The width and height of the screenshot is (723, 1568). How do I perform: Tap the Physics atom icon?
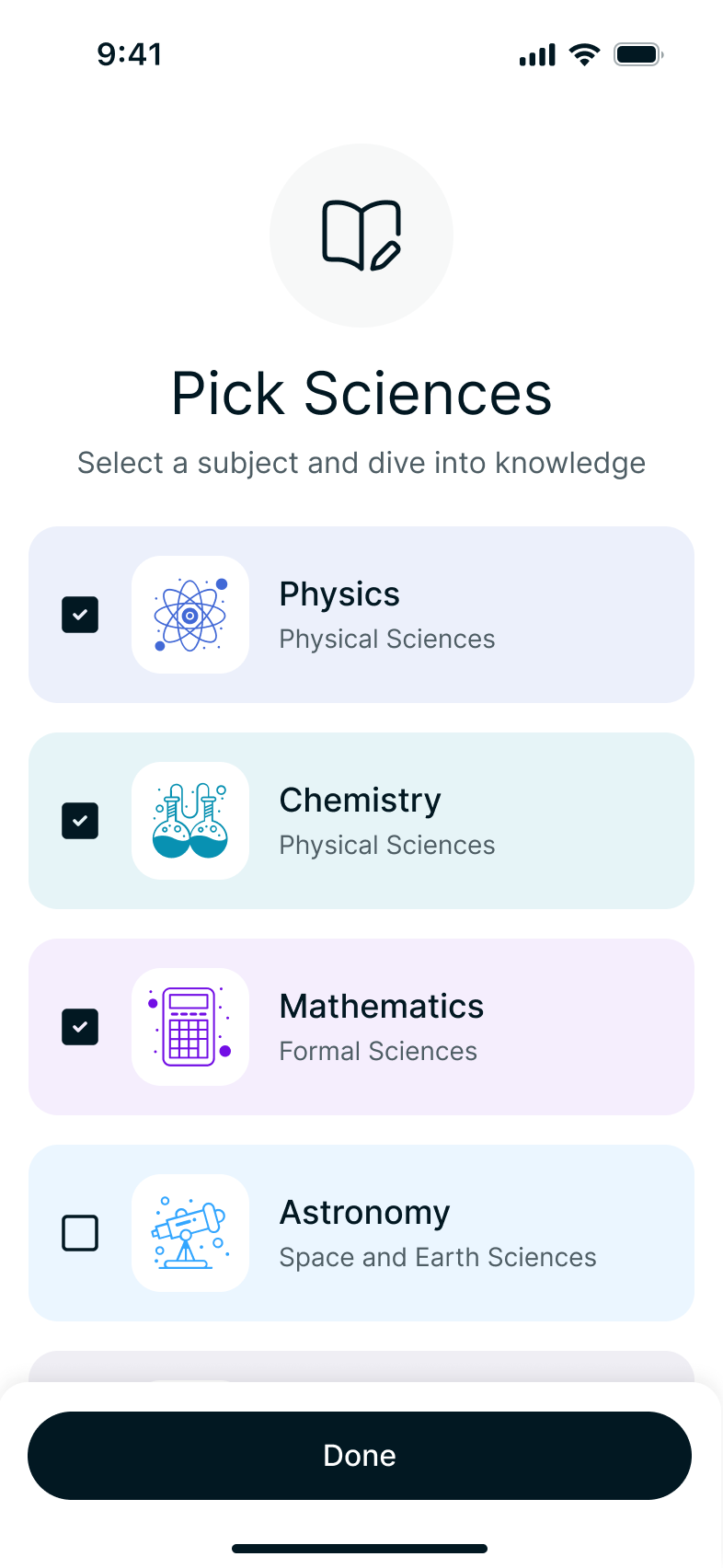click(x=190, y=615)
